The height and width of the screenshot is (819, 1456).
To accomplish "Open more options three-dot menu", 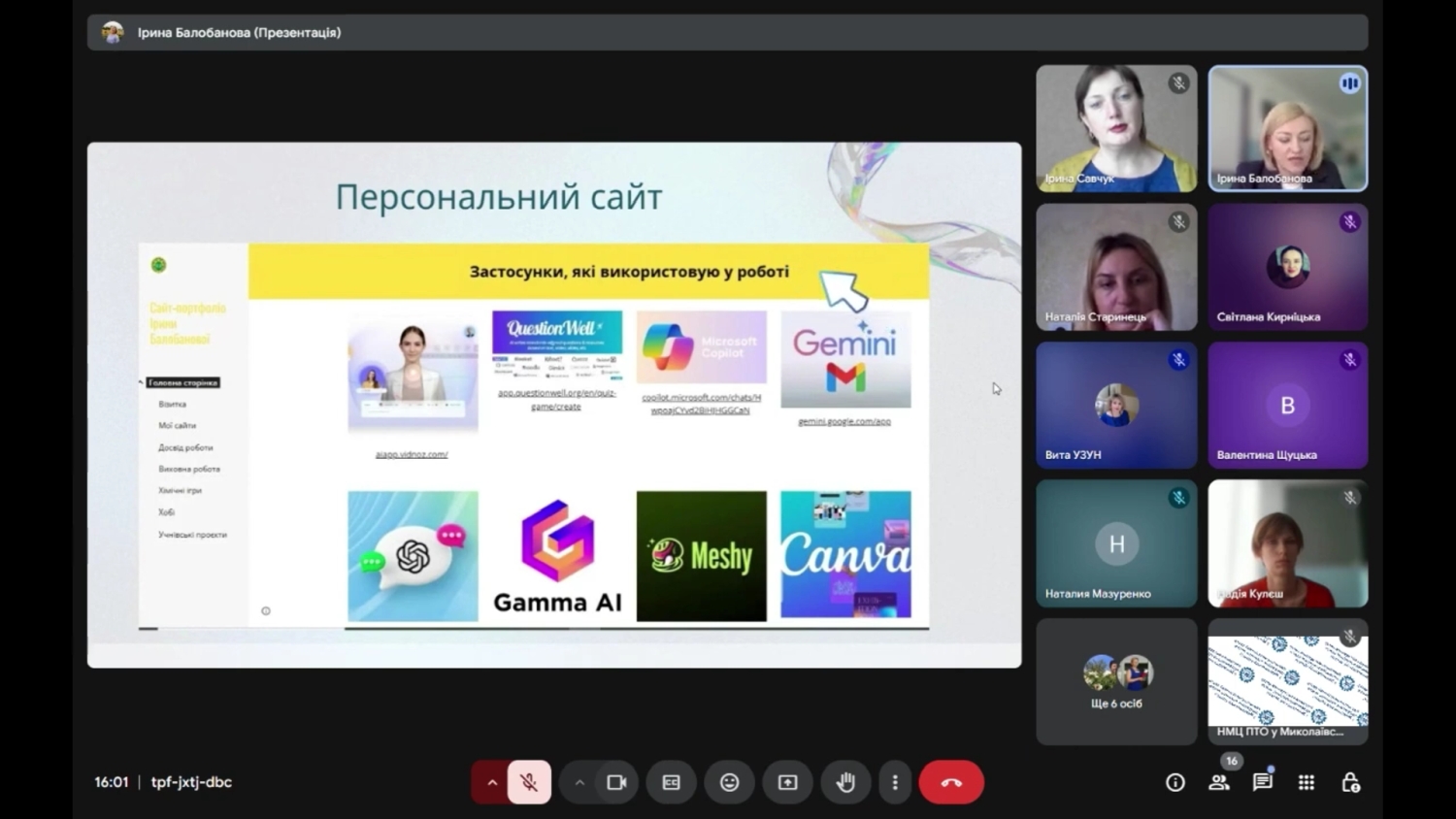I will tap(895, 782).
